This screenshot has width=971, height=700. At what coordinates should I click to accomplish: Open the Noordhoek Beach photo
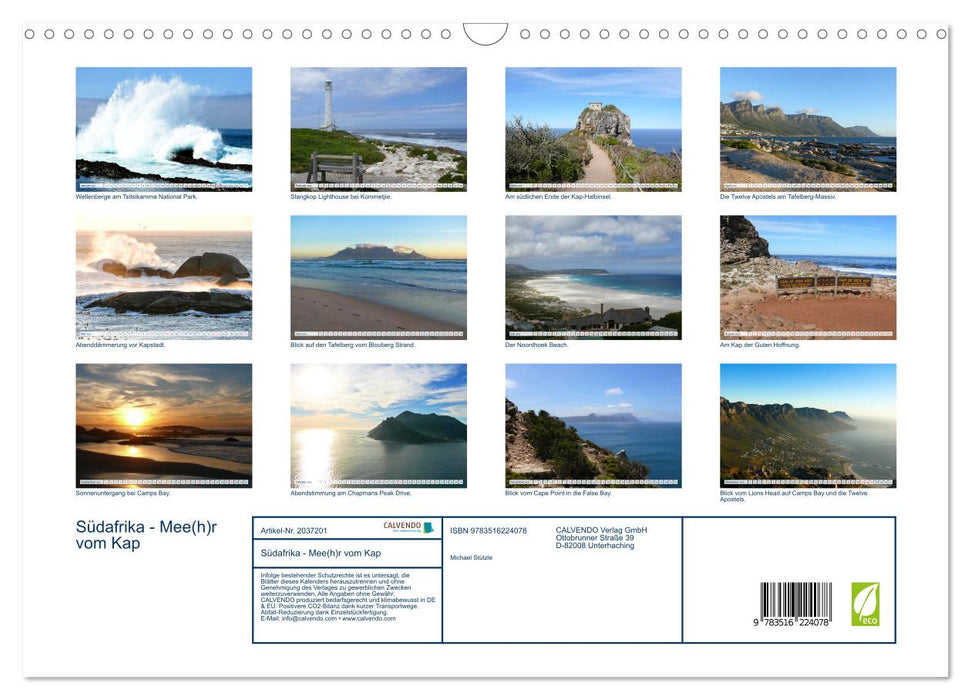tap(593, 277)
